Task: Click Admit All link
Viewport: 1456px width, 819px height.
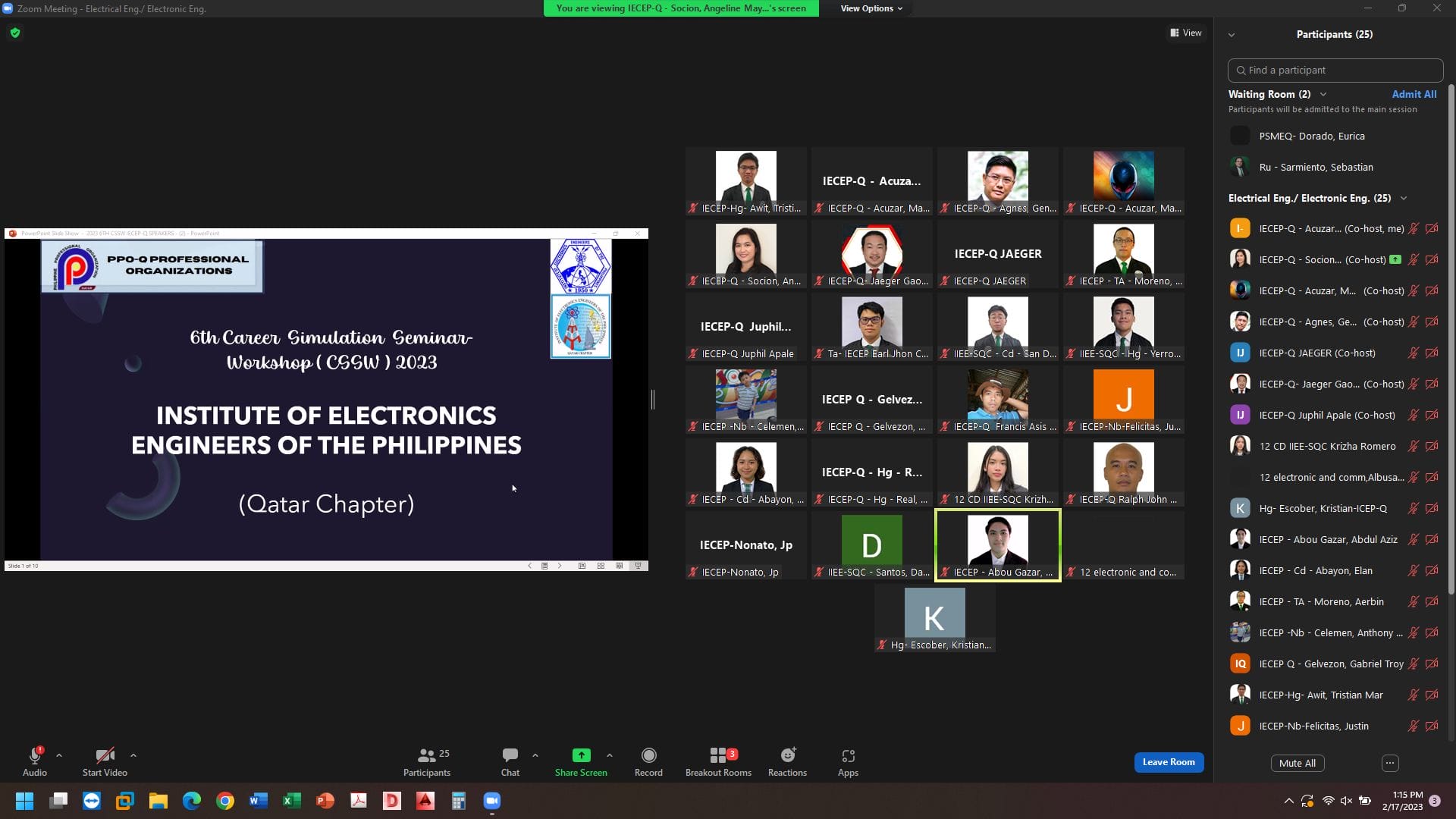Action: tap(1414, 94)
